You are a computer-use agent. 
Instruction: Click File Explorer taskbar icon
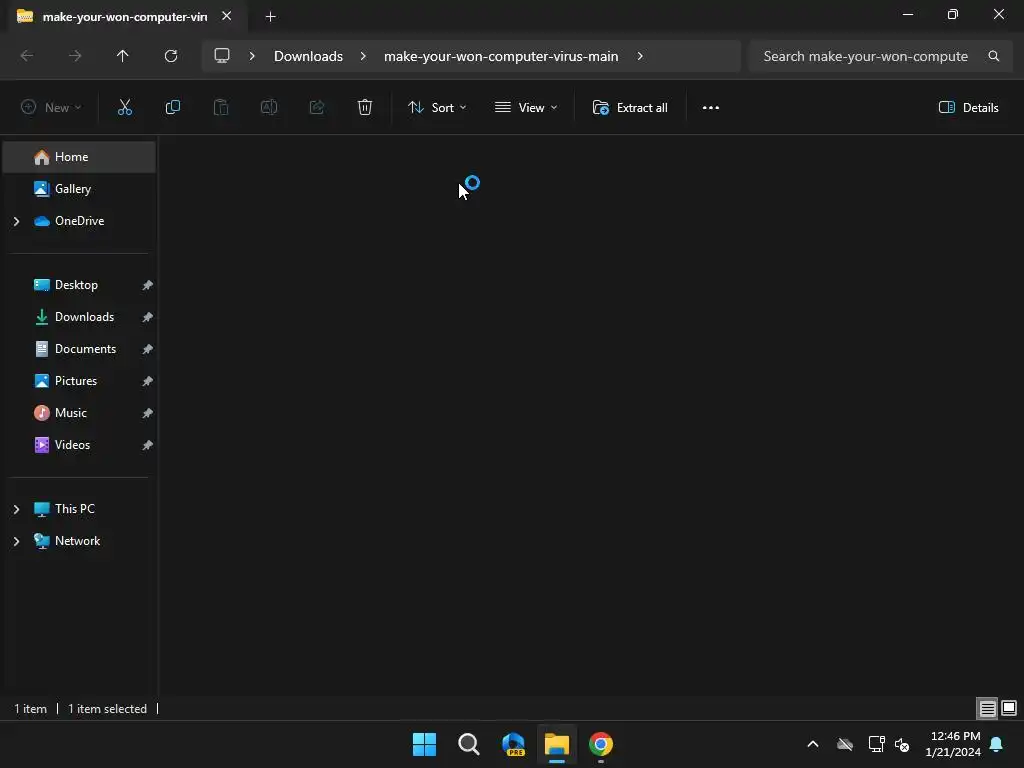(x=557, y=744)
